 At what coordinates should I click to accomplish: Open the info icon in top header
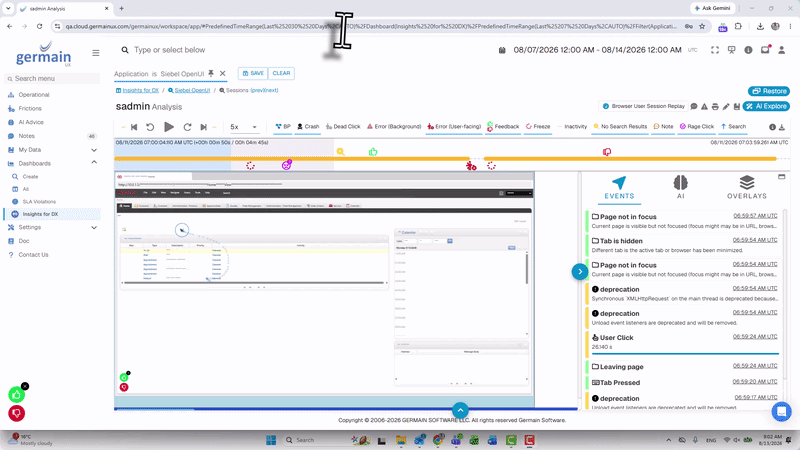tap(748, 50)
